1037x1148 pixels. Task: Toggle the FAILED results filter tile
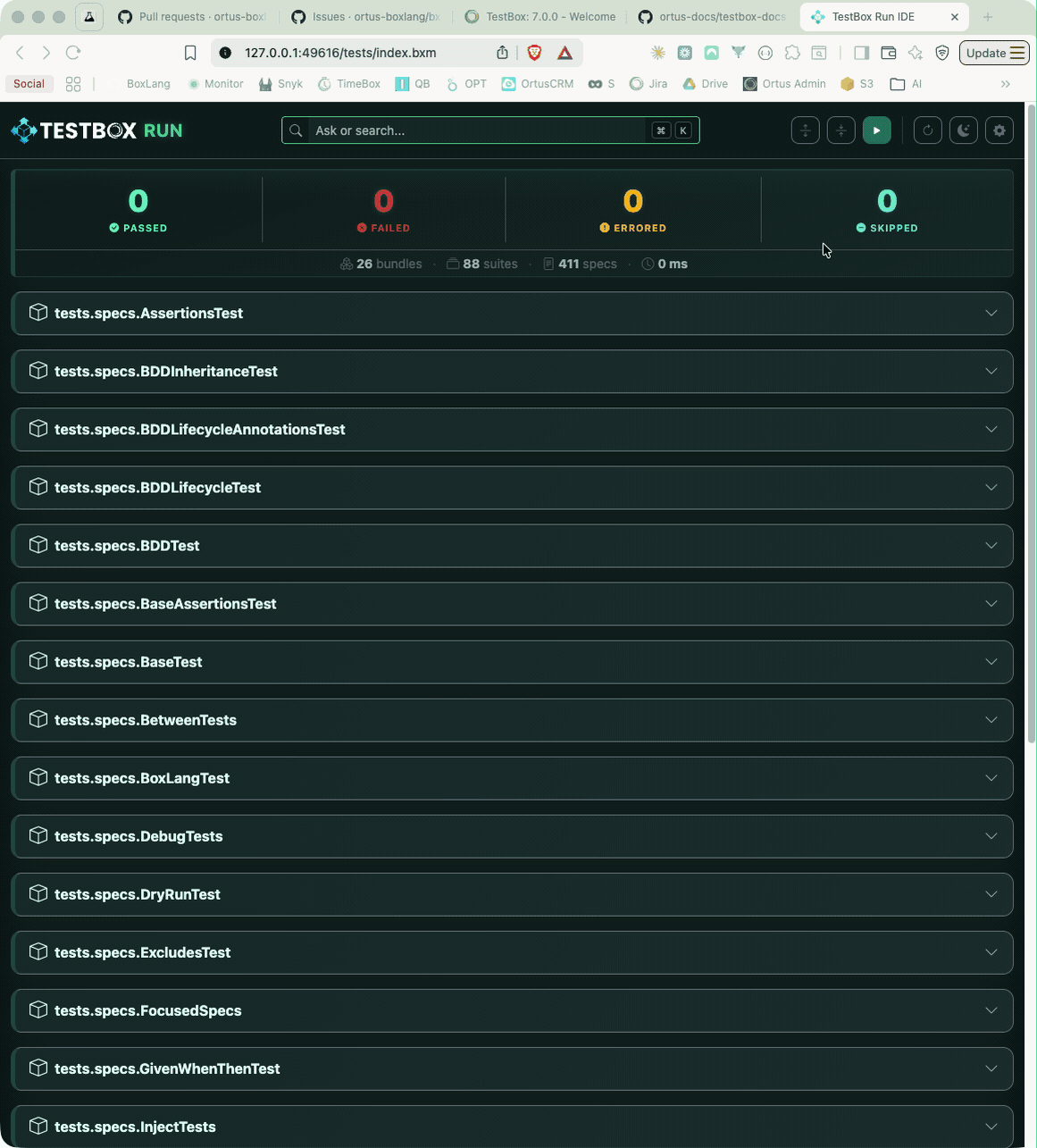[383, 210]
